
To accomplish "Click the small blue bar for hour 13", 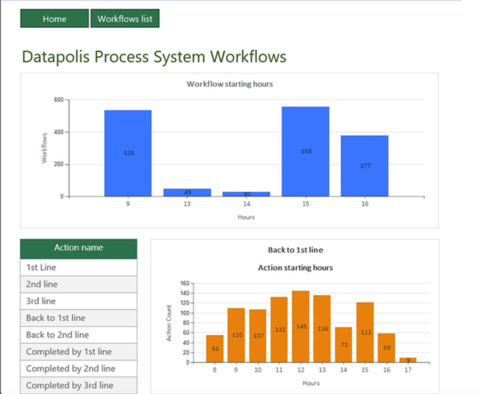I will [187, 193].
